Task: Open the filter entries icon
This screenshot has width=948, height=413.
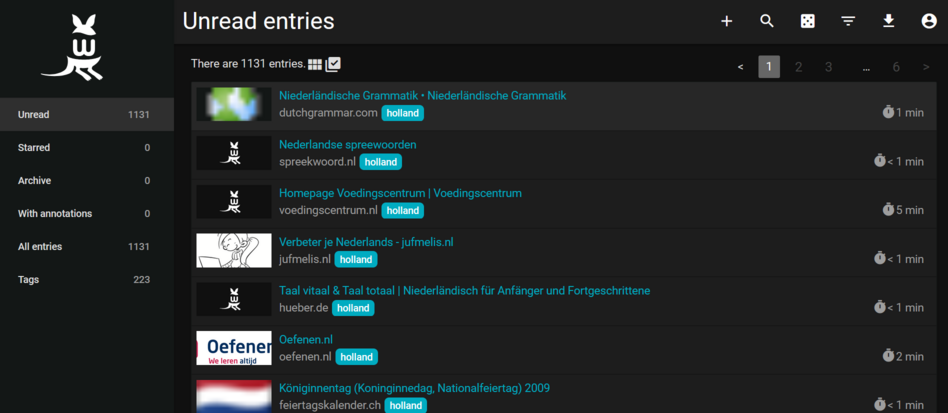Action: click(848, 21)
